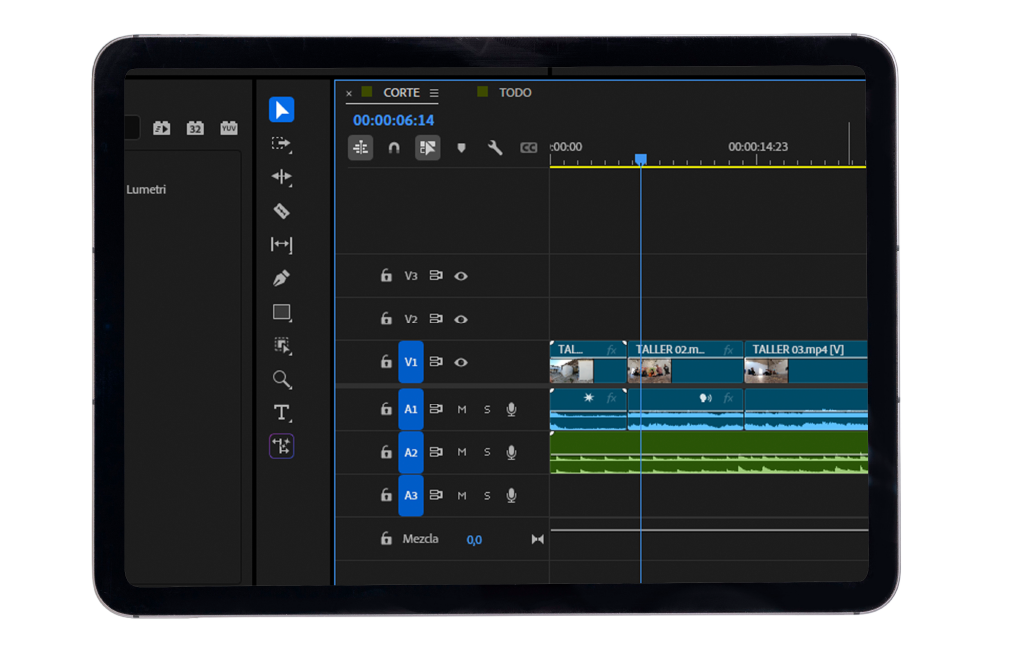Activate the Type text tool

281,412
